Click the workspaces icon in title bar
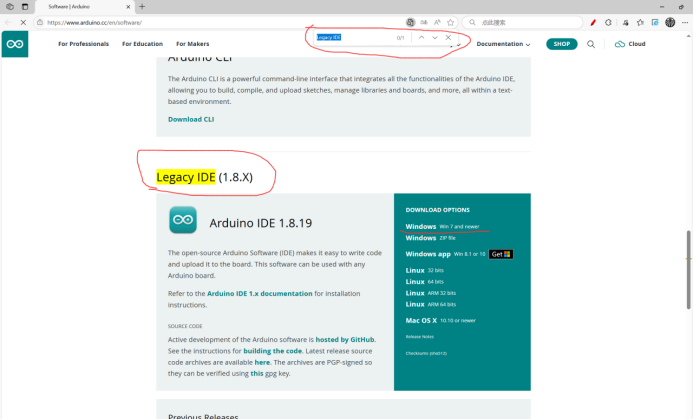 [10, 7]
